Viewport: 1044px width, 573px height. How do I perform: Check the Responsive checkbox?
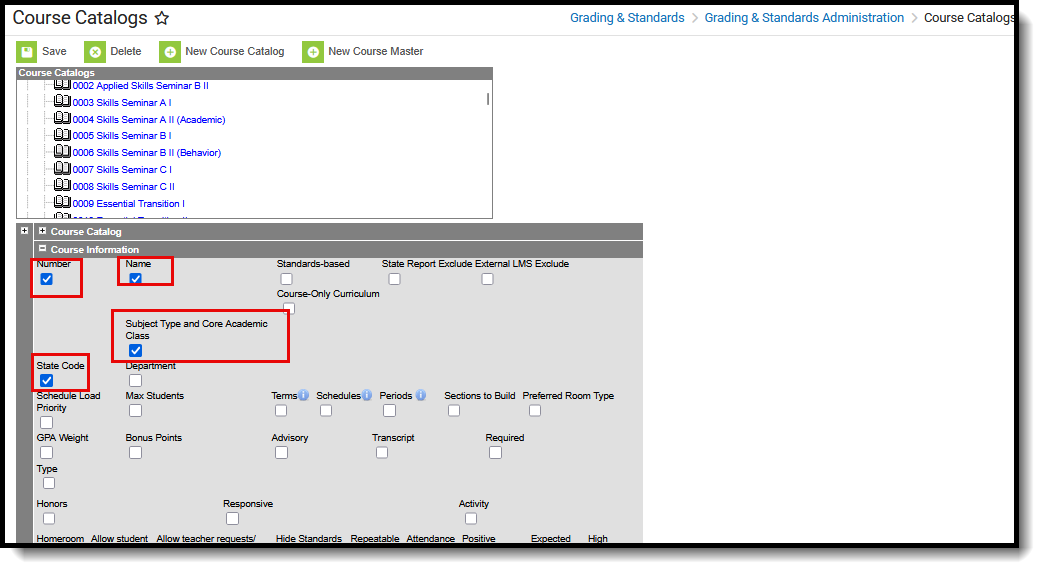(x=232, y=518)
